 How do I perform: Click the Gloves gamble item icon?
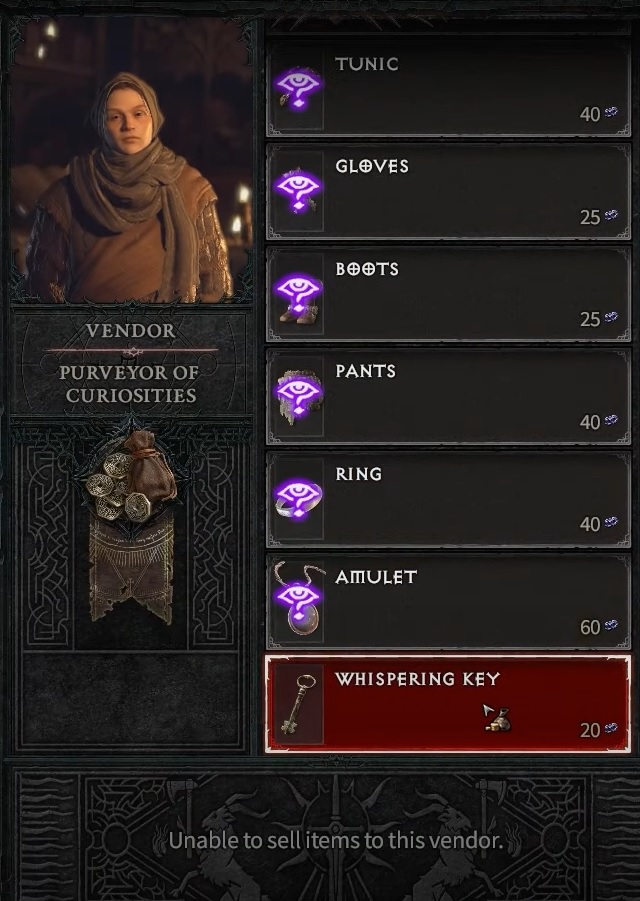299,190
